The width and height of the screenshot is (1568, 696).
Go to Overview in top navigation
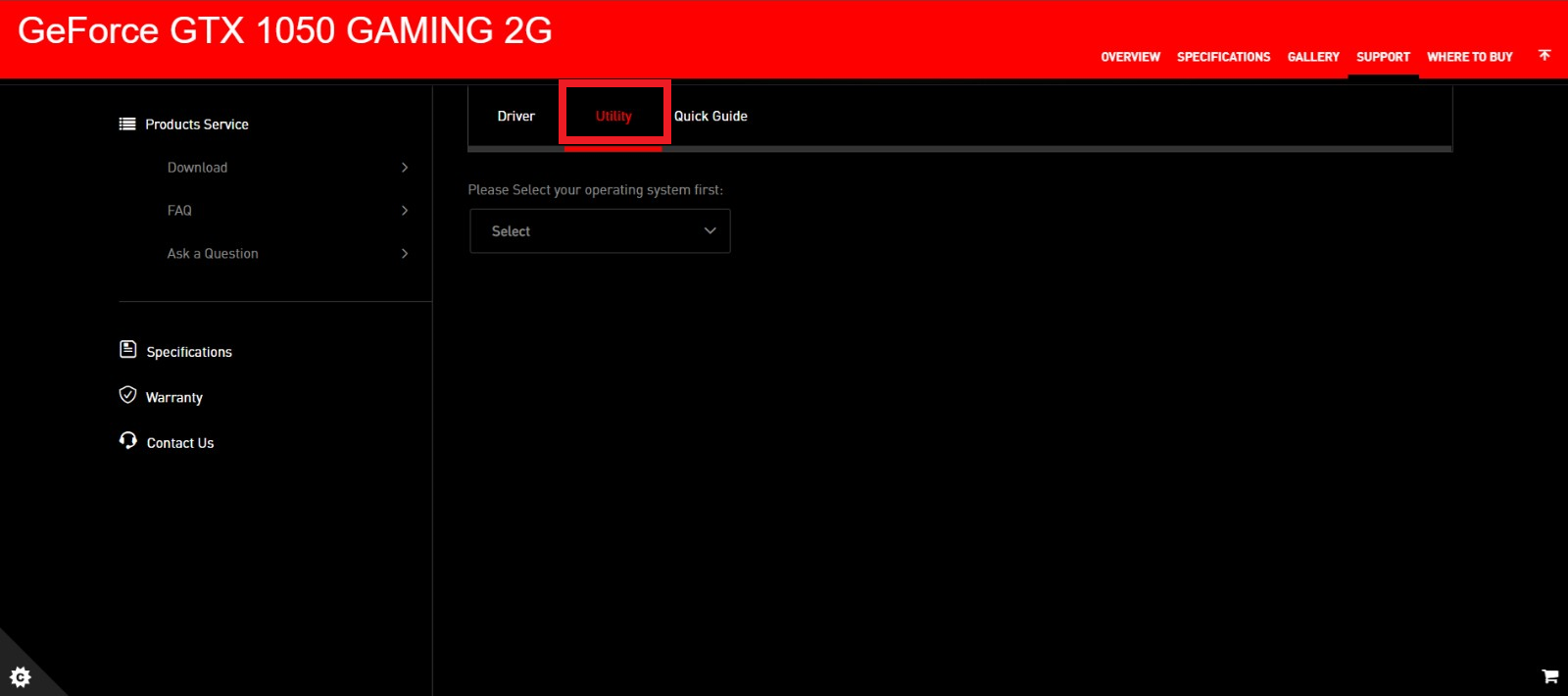coord(1130,57)
